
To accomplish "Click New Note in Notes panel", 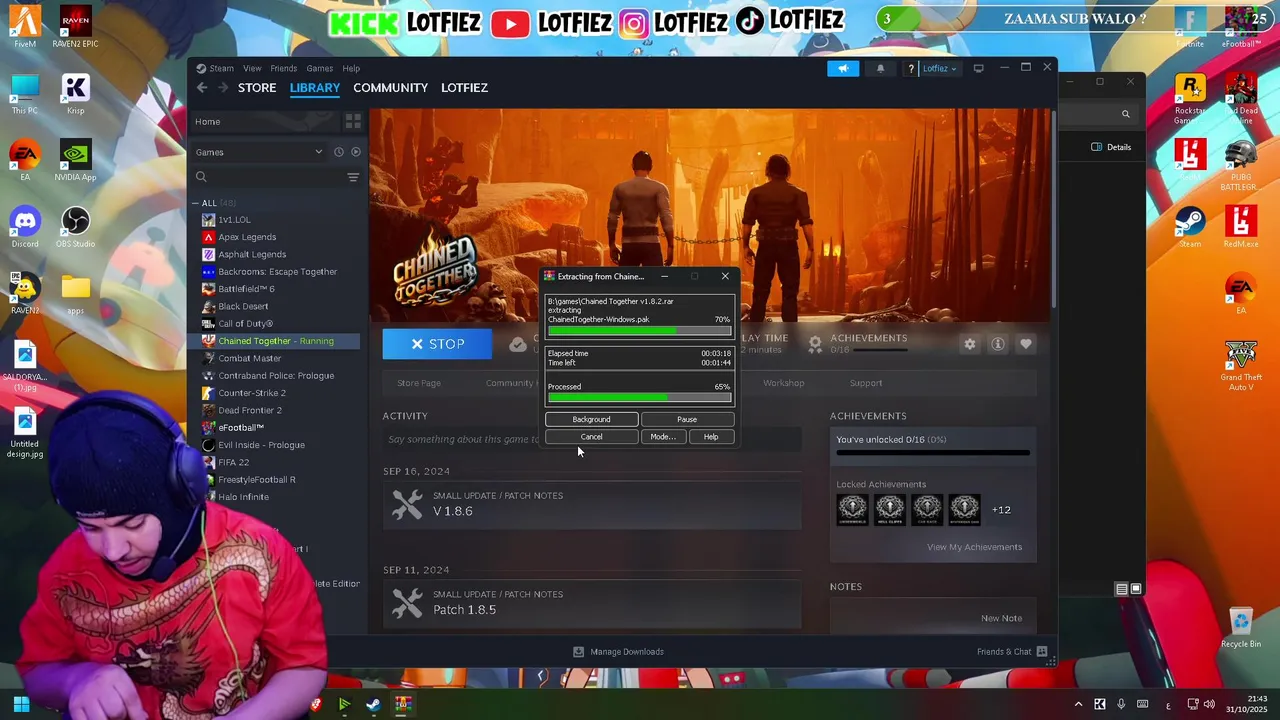I will click(1001, 618).
